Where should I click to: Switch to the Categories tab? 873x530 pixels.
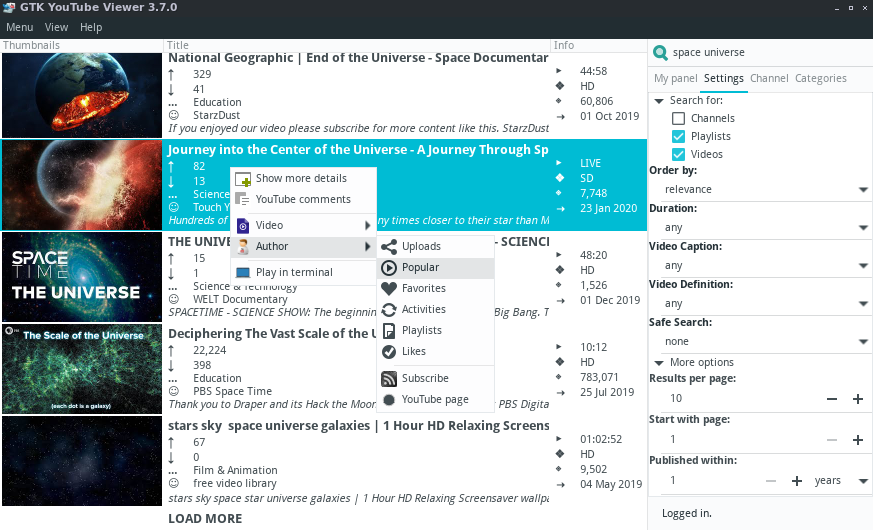[x=821, y=78]
